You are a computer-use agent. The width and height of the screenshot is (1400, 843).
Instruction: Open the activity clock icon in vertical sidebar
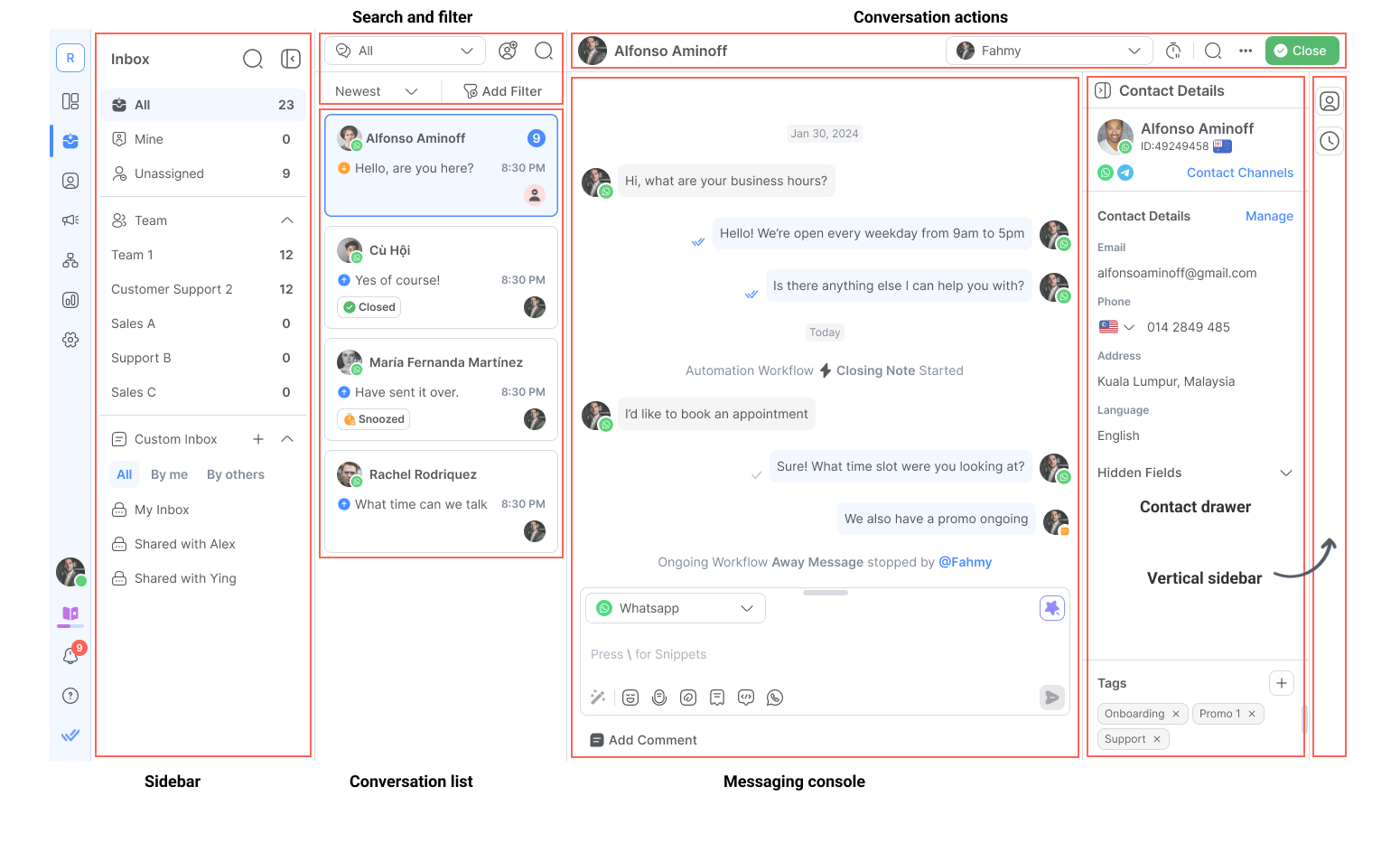(x=1330, y=141)
